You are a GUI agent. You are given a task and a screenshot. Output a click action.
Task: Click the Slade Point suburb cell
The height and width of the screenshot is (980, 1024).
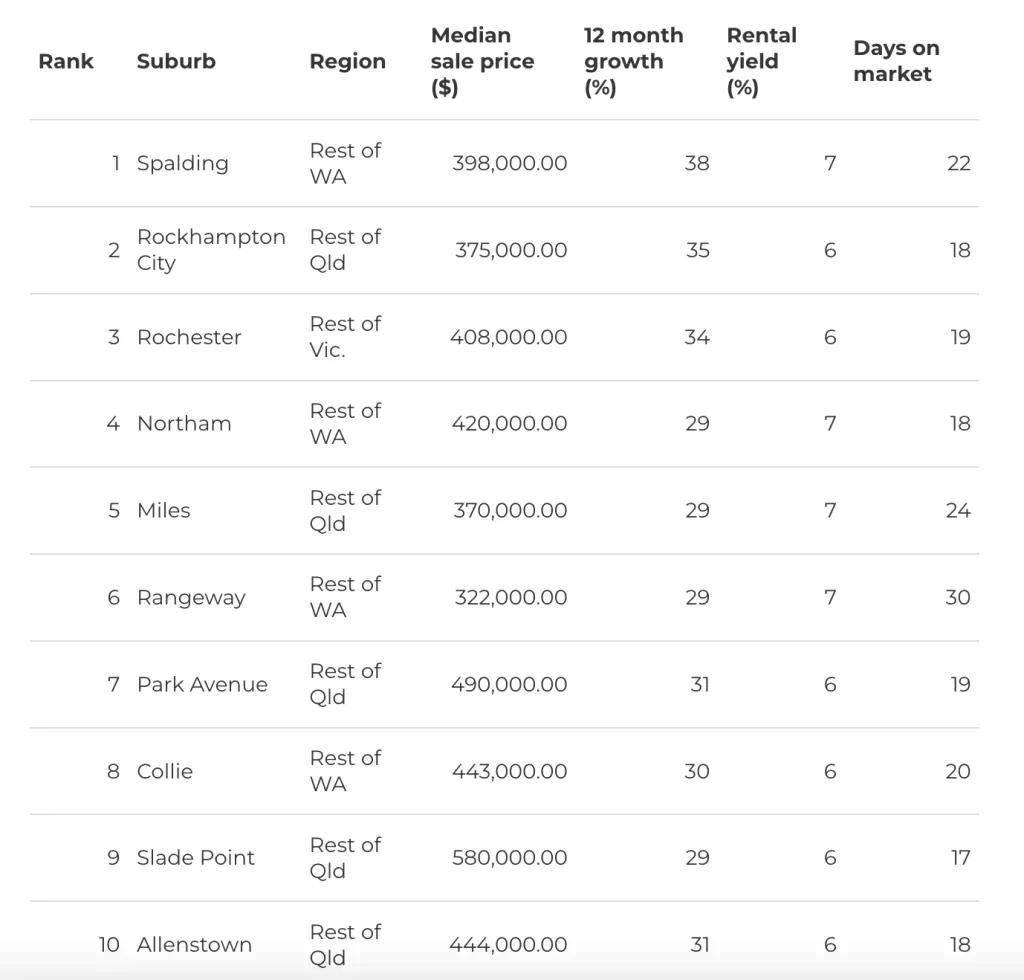[x=196, y=857]
